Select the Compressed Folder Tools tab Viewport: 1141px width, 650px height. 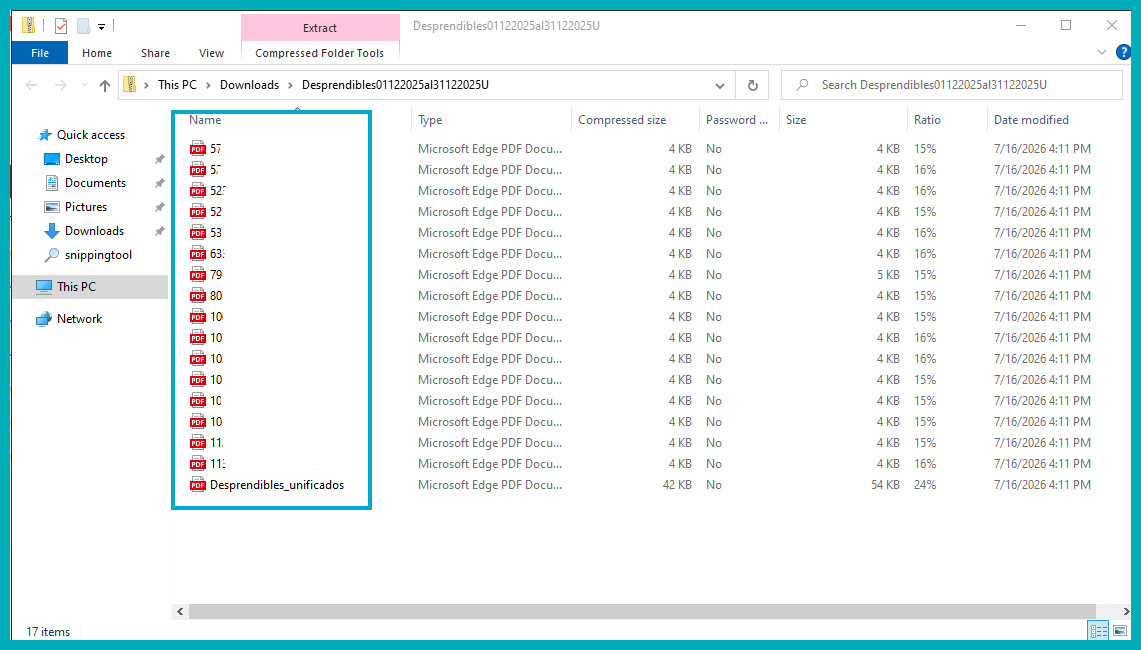click(319, 53)
